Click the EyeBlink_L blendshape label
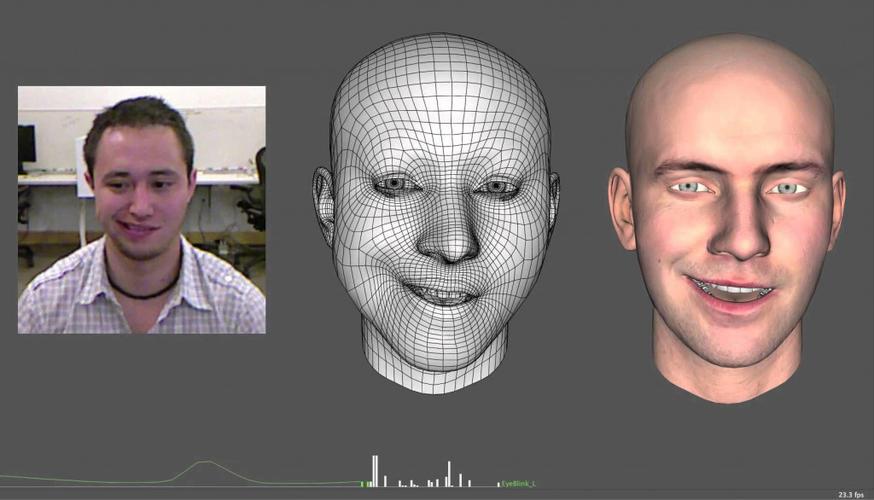The image size is (874, 500). pyautogui.click(x=519, y=483)
